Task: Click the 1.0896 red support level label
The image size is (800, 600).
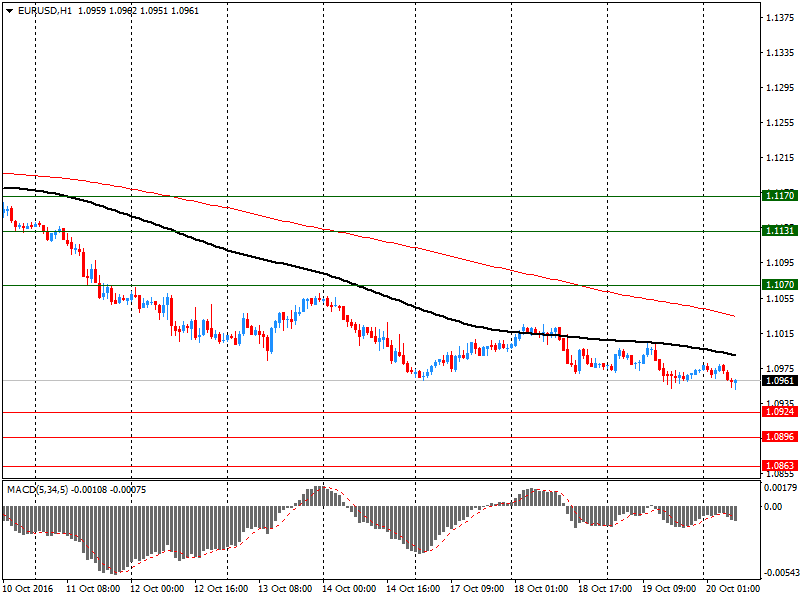Action: pyautogui.click(x=780, y=437)
